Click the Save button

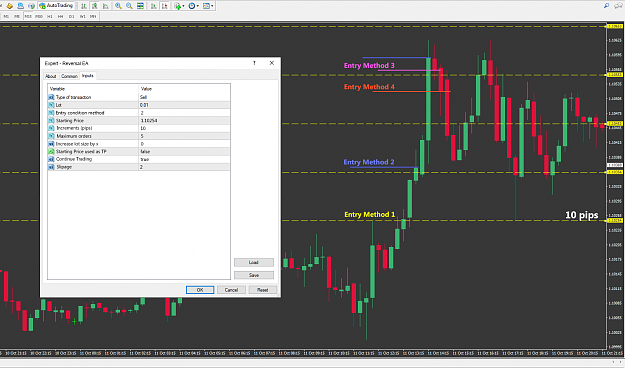coord(254,275)
